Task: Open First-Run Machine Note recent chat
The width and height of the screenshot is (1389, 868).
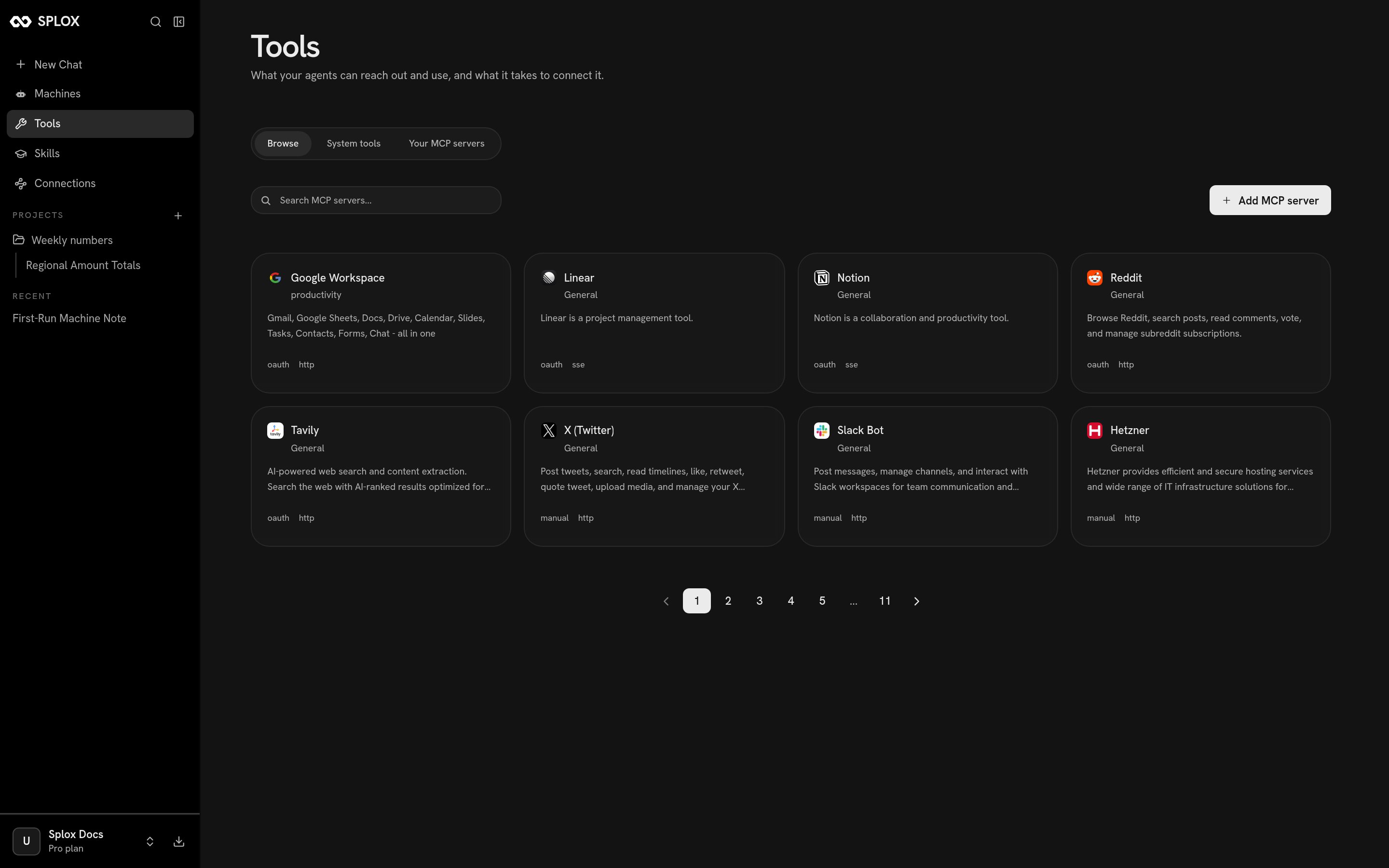Action: coord(69,318)
